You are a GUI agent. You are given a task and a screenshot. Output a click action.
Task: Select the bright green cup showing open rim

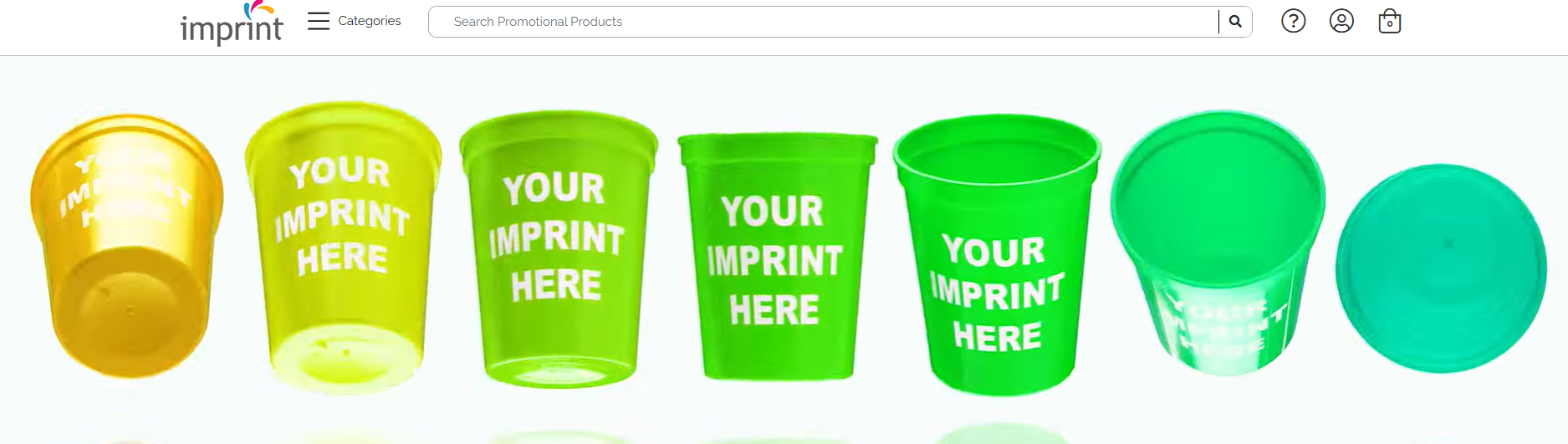tap(997, 254)
